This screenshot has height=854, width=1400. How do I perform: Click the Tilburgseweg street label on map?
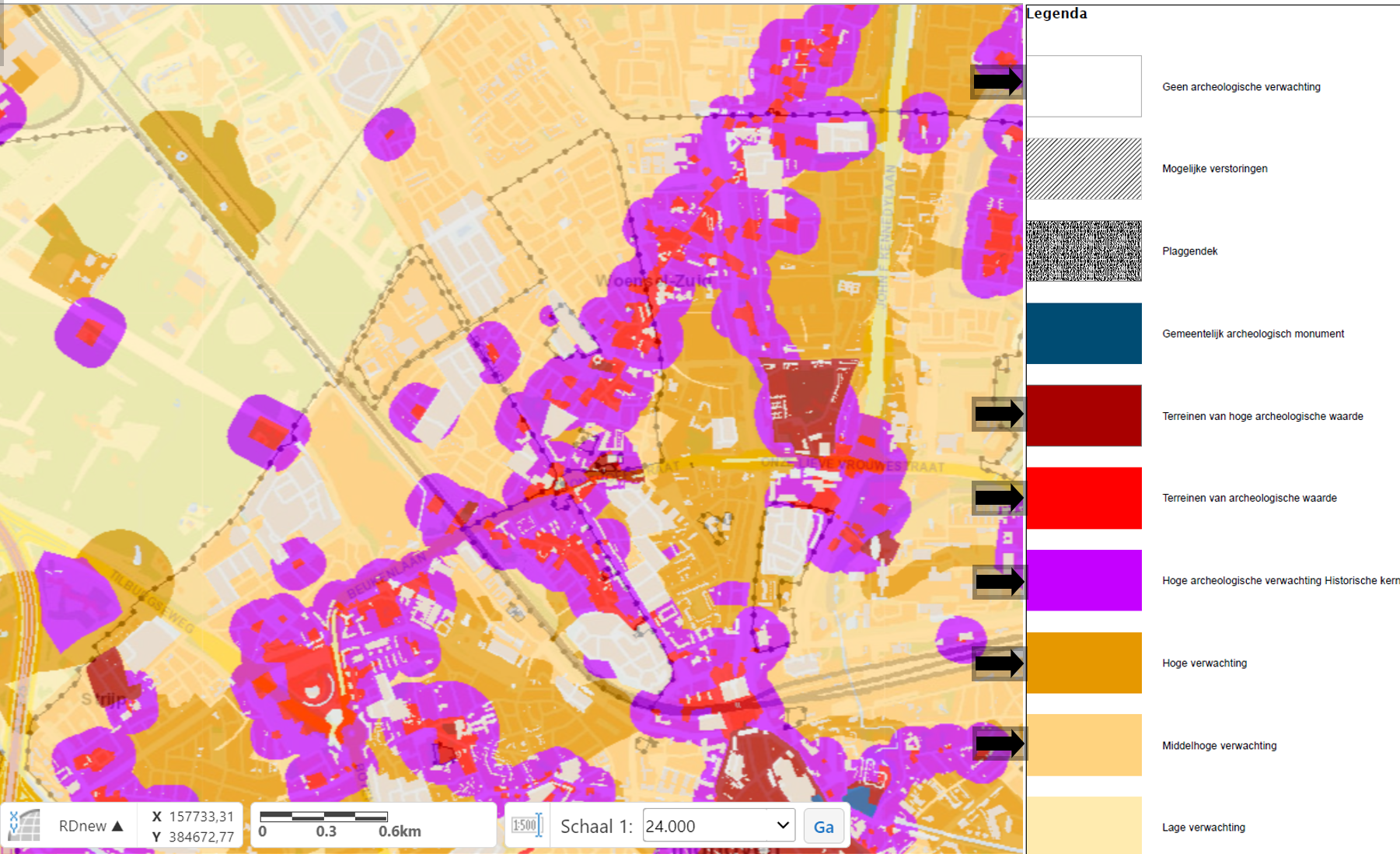click(153, 602)
